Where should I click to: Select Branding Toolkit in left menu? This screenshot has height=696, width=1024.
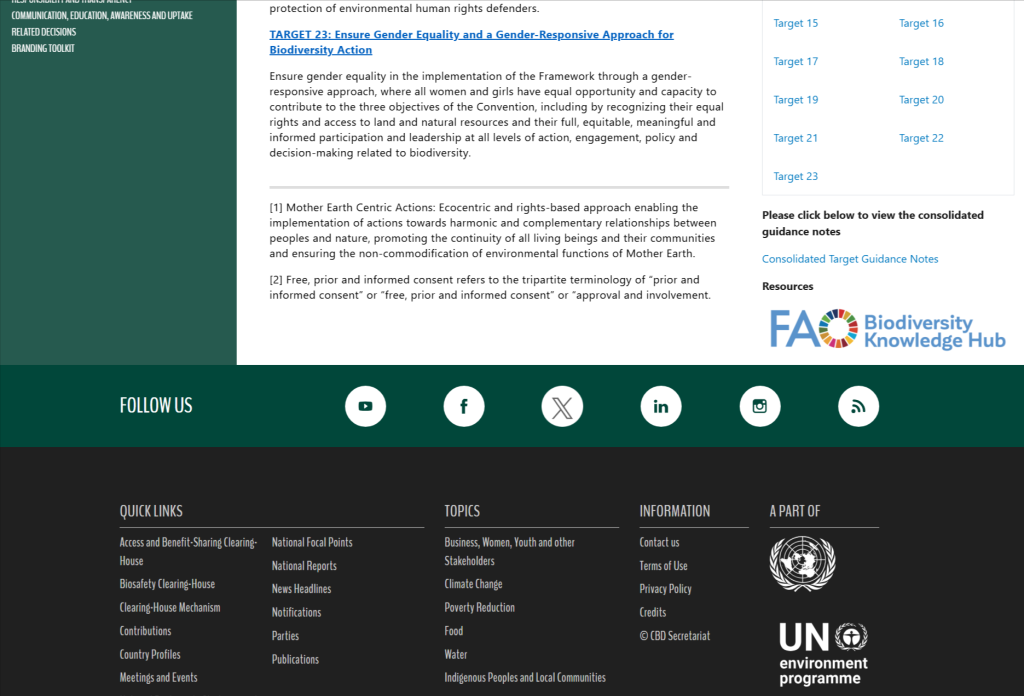click(x=43, y=48)
